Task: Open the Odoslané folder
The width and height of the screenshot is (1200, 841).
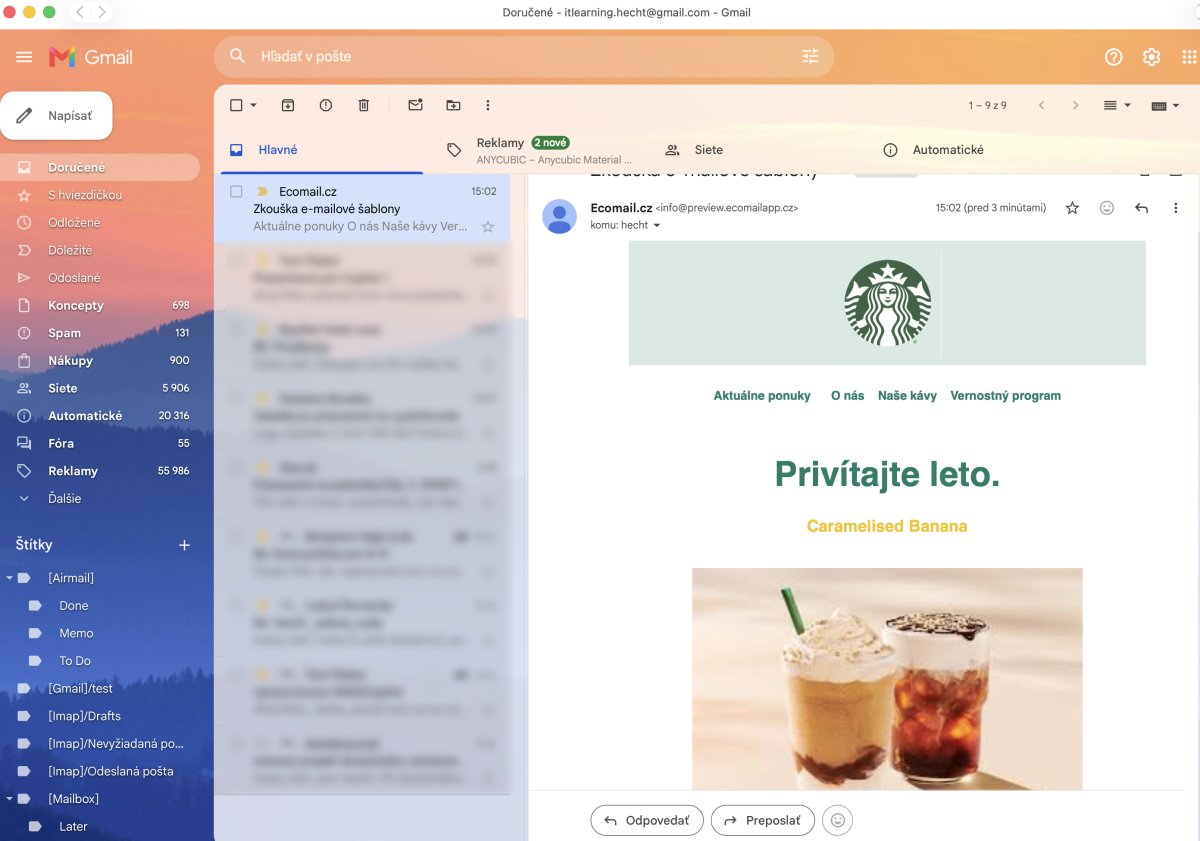Action: coord(100,277)
